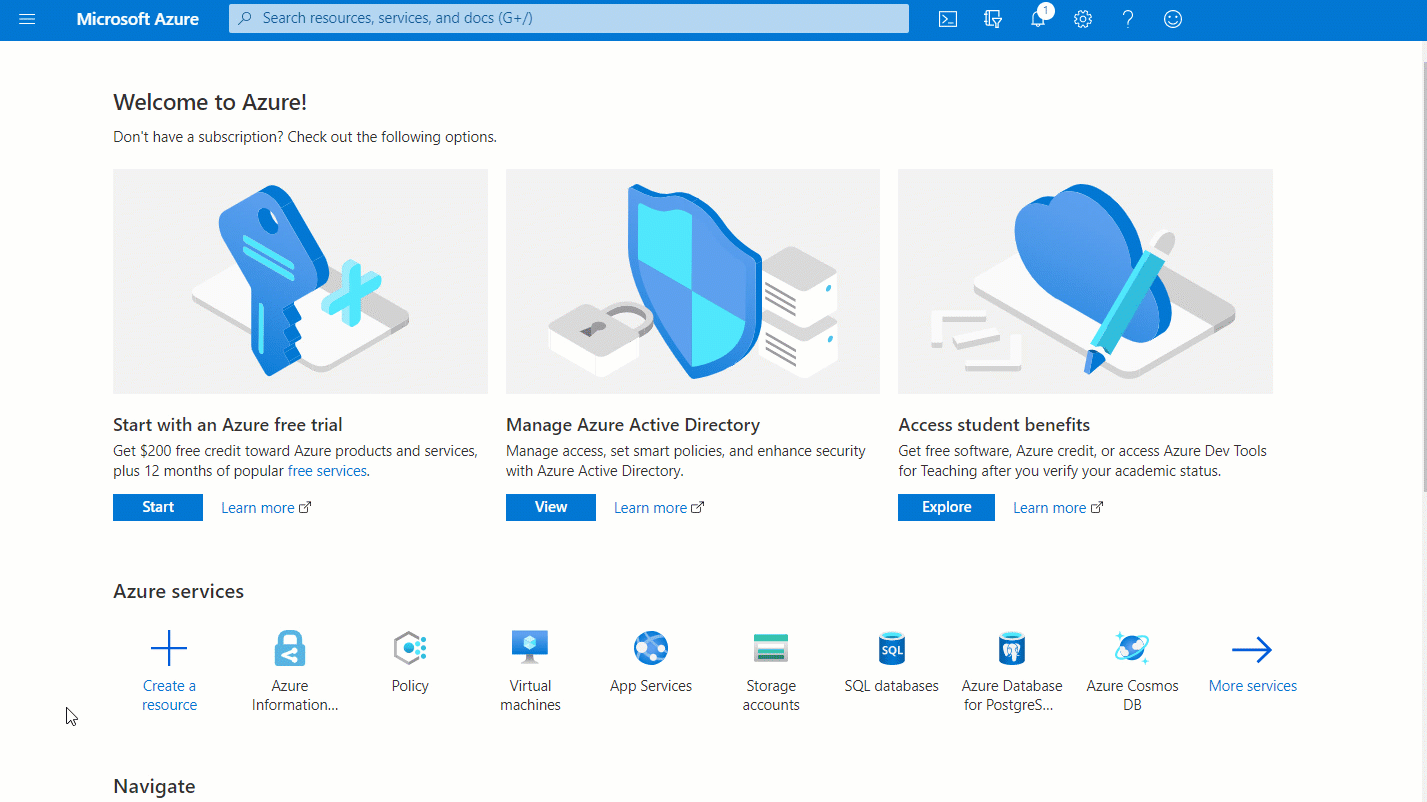
Task: Click the Explore student benefits button
Action: [946, 507]
